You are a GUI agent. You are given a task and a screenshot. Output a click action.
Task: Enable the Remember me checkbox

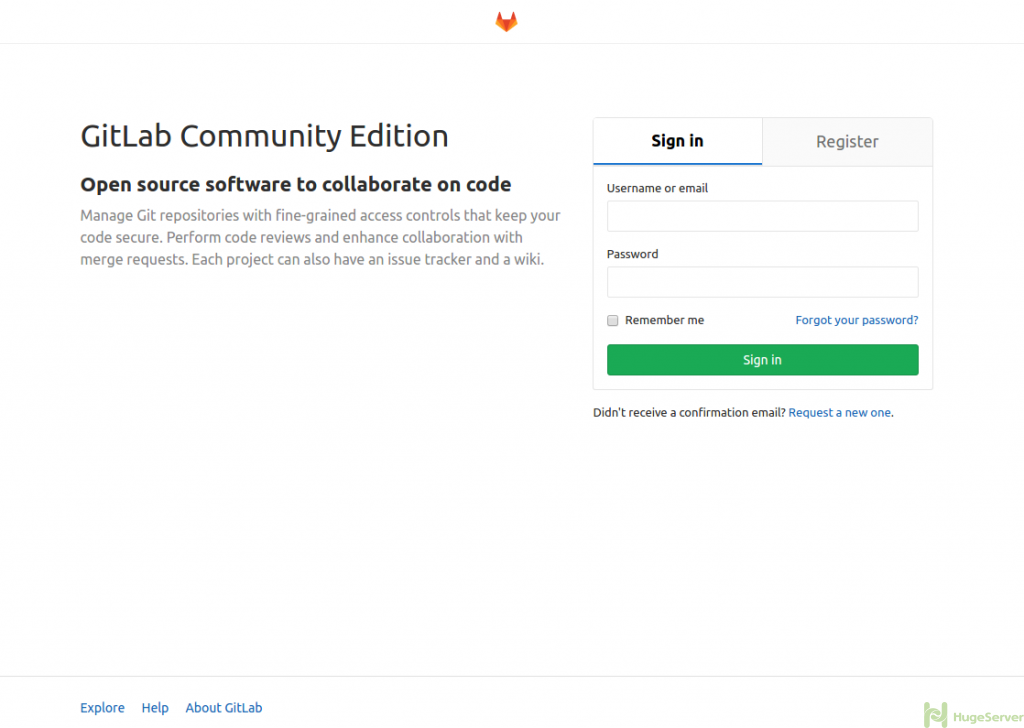612,320
